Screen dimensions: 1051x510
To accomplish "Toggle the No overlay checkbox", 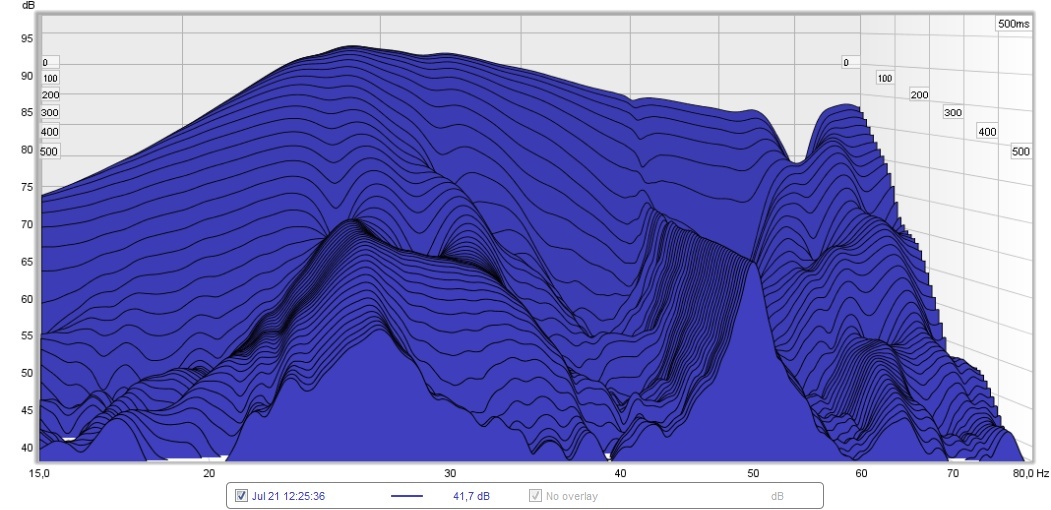I will tap(536, 497).
